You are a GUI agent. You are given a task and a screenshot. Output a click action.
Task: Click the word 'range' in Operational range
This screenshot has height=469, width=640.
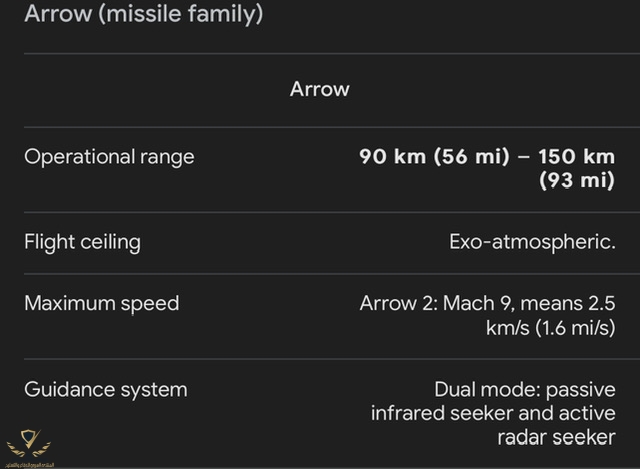(167, 158)
